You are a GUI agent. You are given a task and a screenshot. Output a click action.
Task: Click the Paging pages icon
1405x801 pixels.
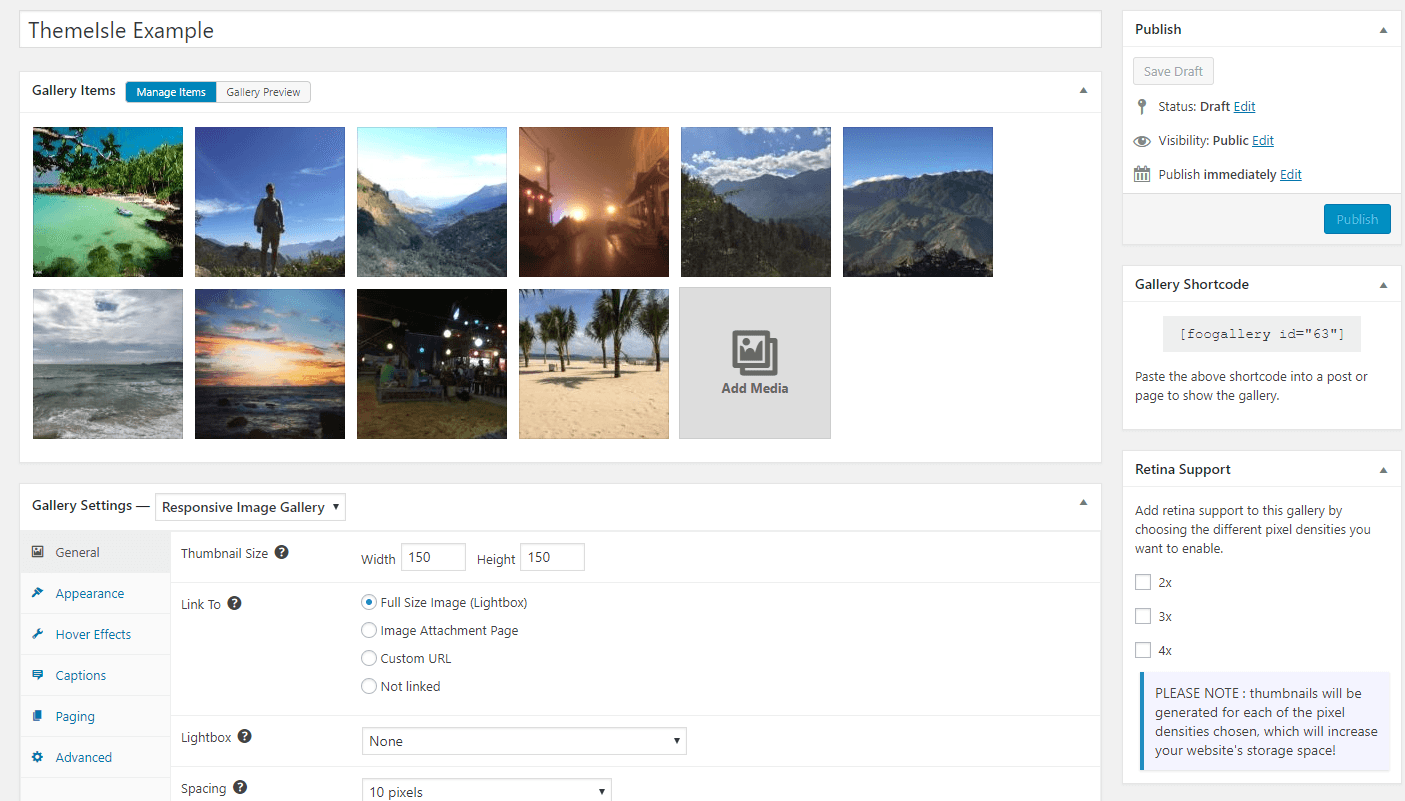point(38,715)
